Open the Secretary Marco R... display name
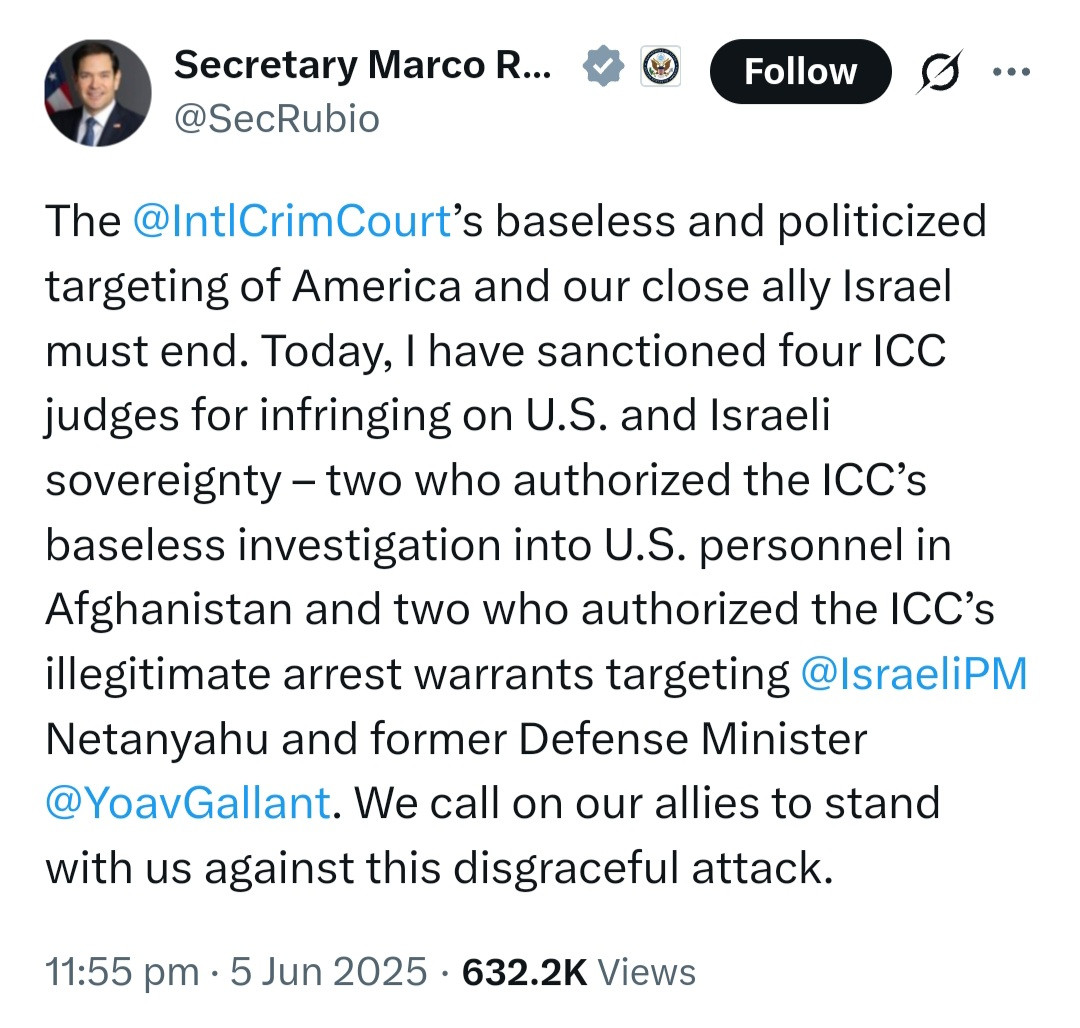Image resolution: width=1080 pixels, height=1028 pixels. coord(362,67)
